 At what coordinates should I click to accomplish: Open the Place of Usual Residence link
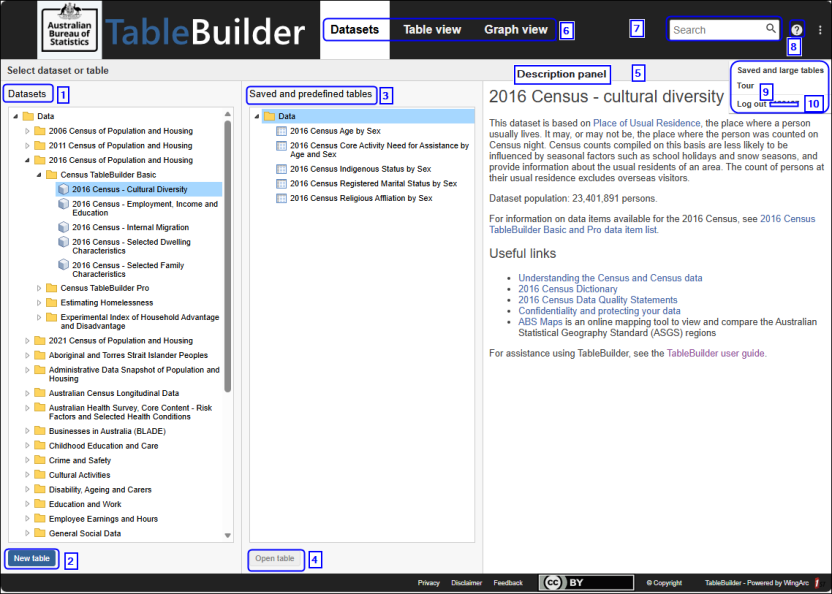(x=646, y=123)
